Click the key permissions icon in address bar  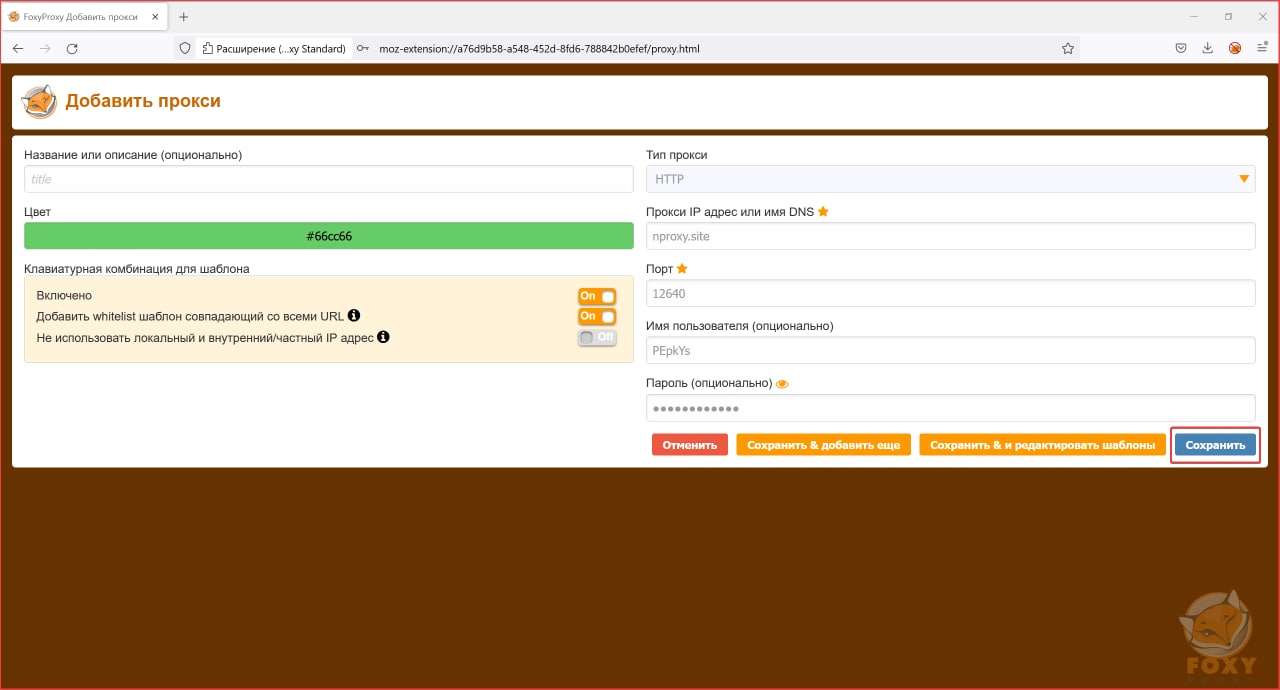pyautogui.click(x=363, y=48)
